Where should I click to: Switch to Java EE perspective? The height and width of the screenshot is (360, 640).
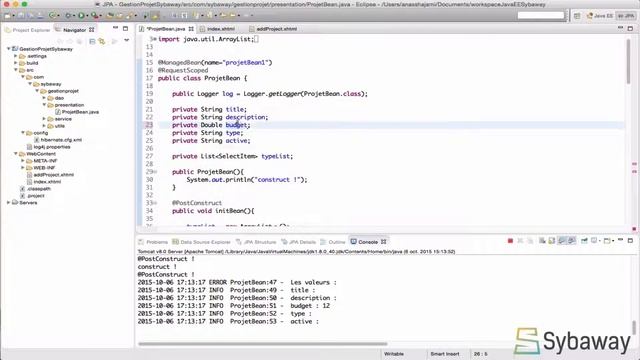click(600, 16)
